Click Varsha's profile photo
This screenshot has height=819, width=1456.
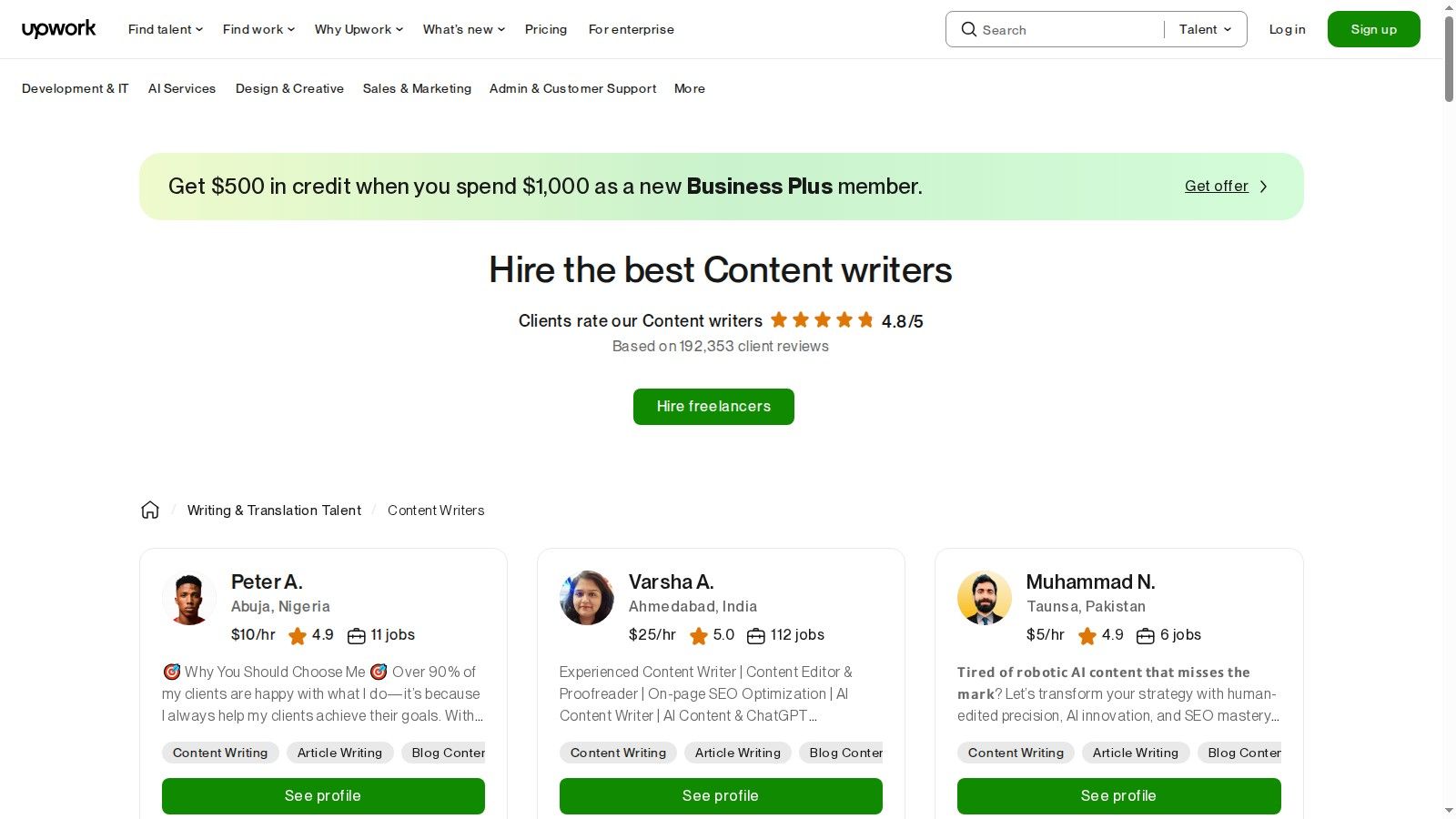[587, 598]
